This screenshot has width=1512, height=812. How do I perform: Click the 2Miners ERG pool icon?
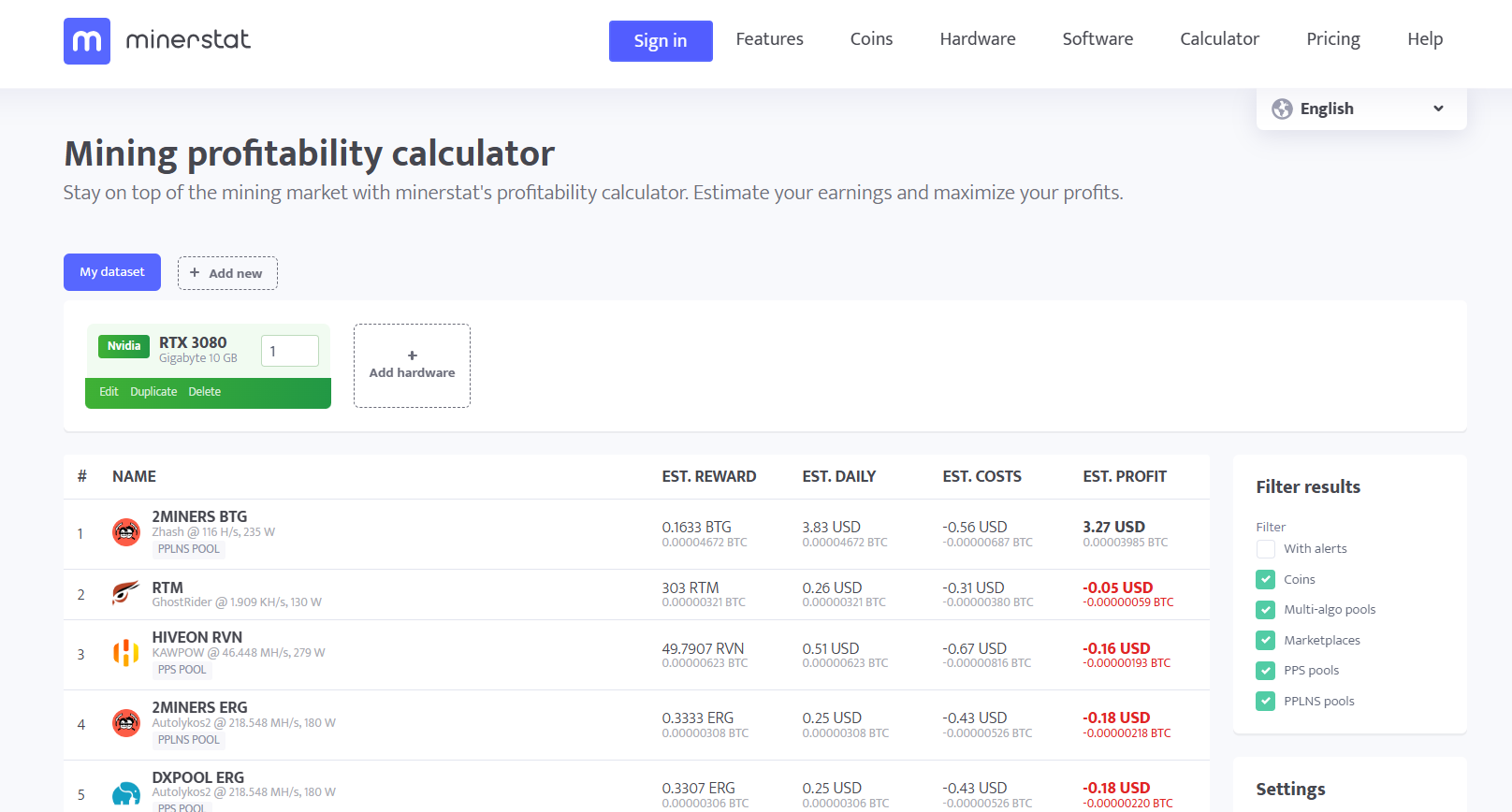(x=126, y=723)
